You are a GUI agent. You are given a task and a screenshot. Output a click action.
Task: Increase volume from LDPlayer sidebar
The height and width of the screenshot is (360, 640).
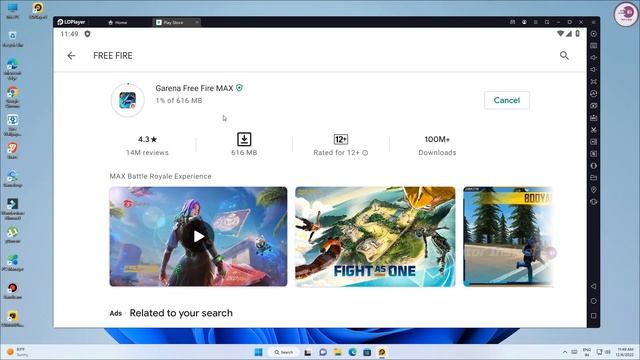click(x=594, y=58)
